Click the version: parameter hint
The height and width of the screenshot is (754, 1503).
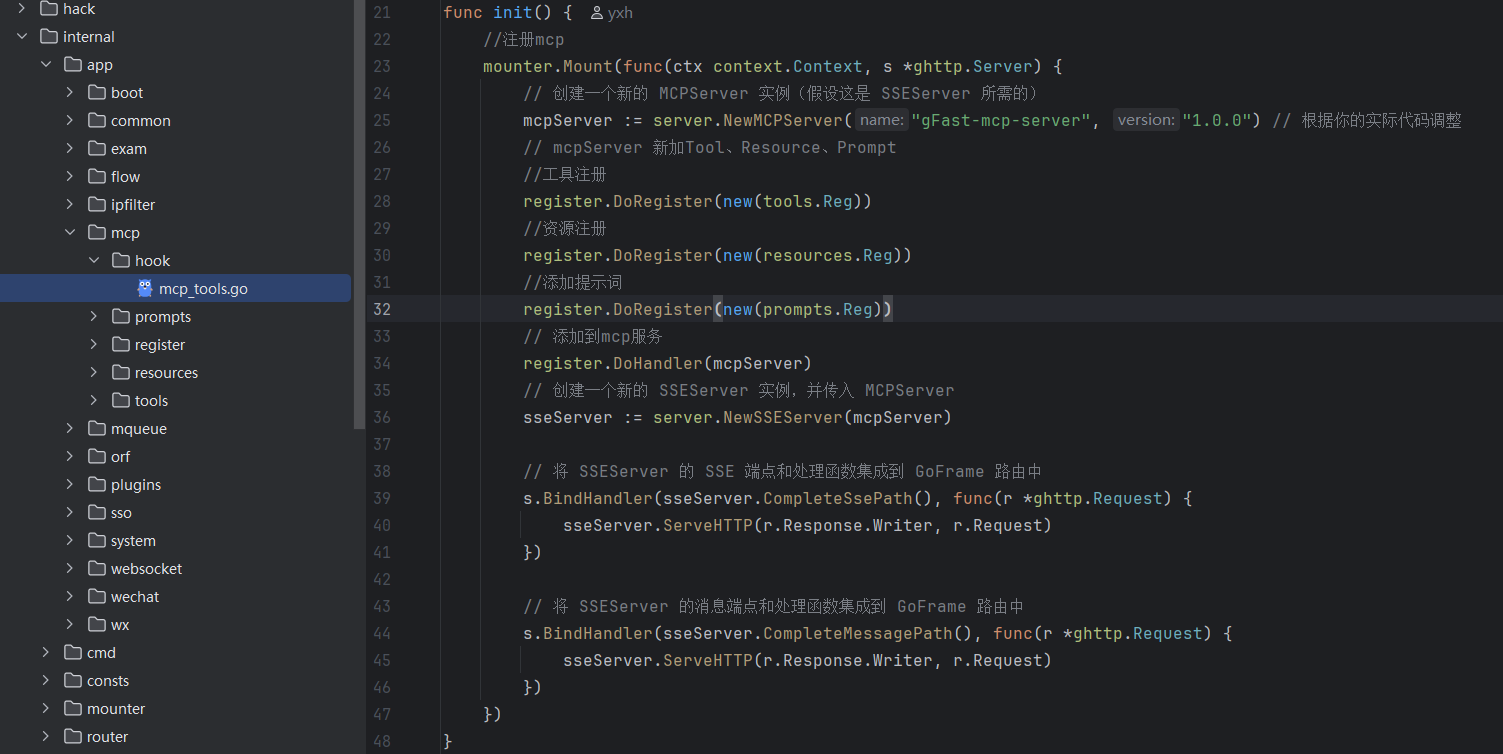tap(1146, 120)
